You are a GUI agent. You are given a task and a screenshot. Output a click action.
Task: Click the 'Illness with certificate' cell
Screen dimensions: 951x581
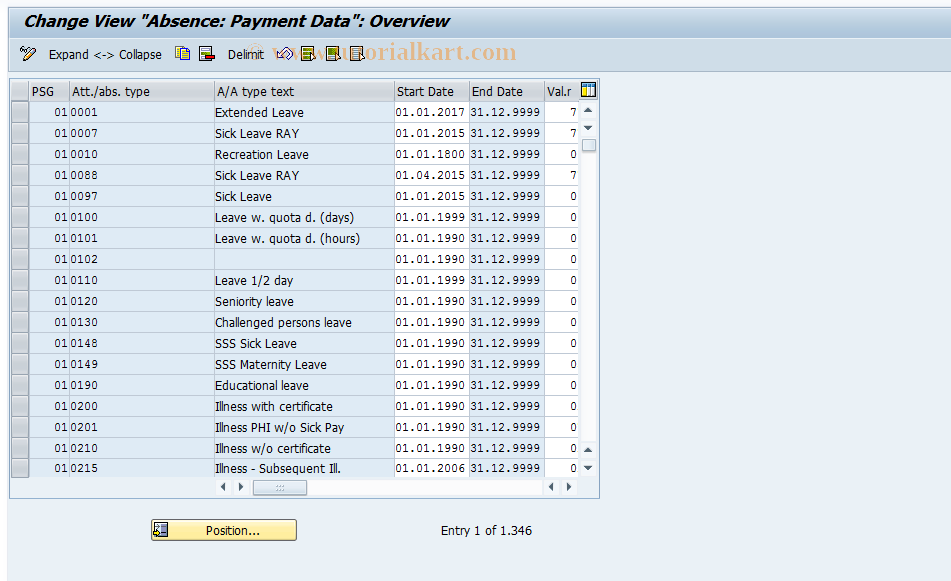[304, 406]
